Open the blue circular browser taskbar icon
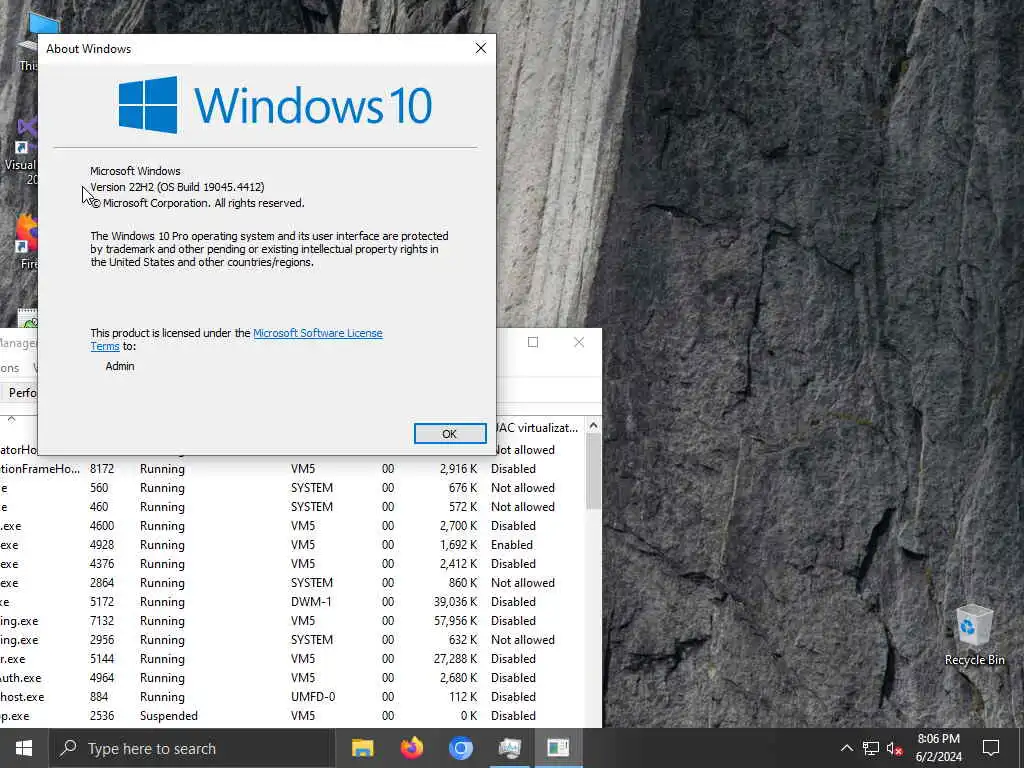 (x=460, y=748)
